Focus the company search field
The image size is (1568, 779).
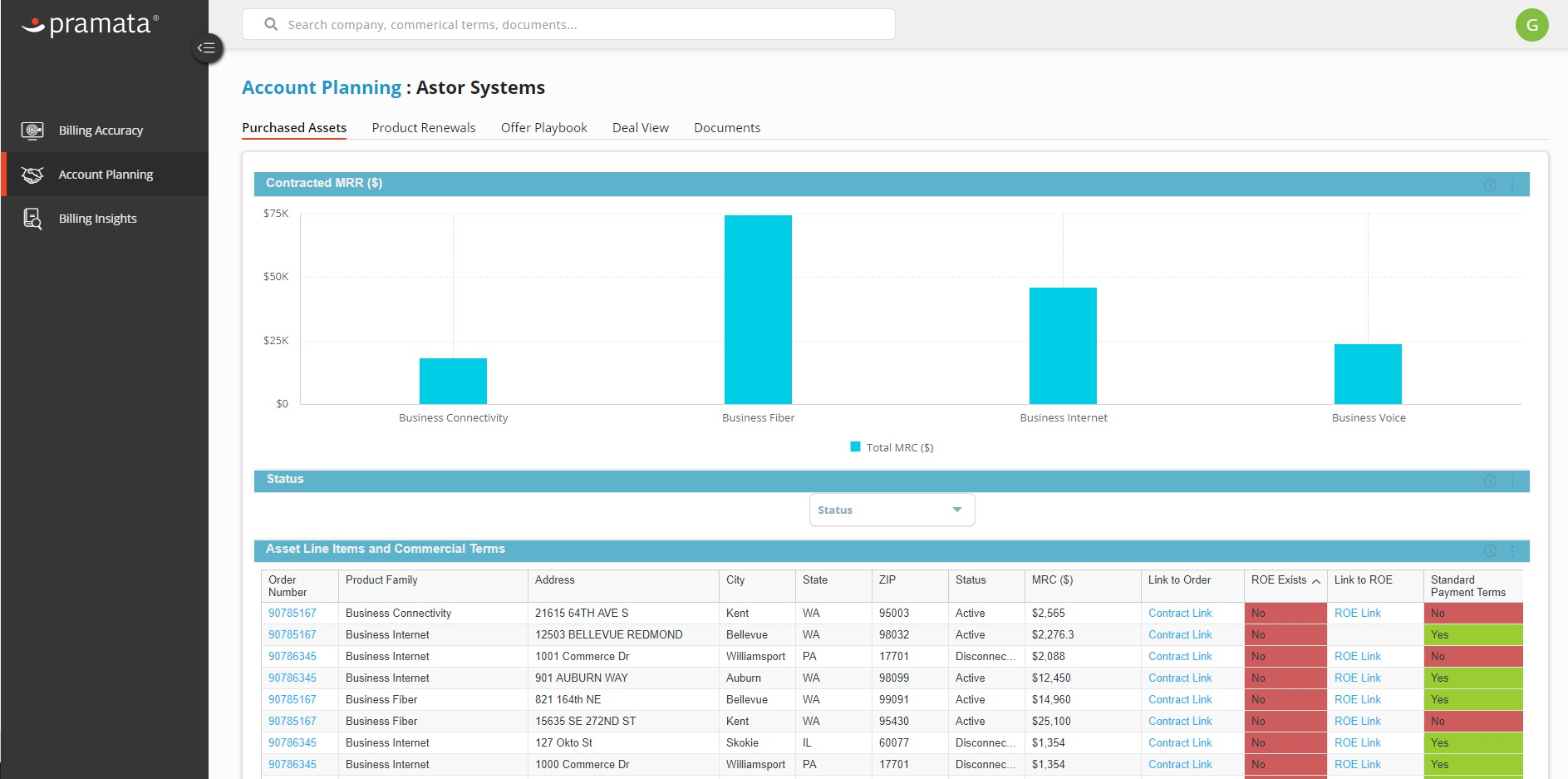[568, 24]
